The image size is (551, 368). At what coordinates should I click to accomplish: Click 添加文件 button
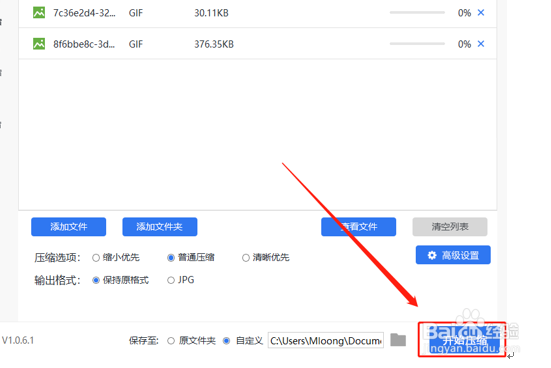69,227
